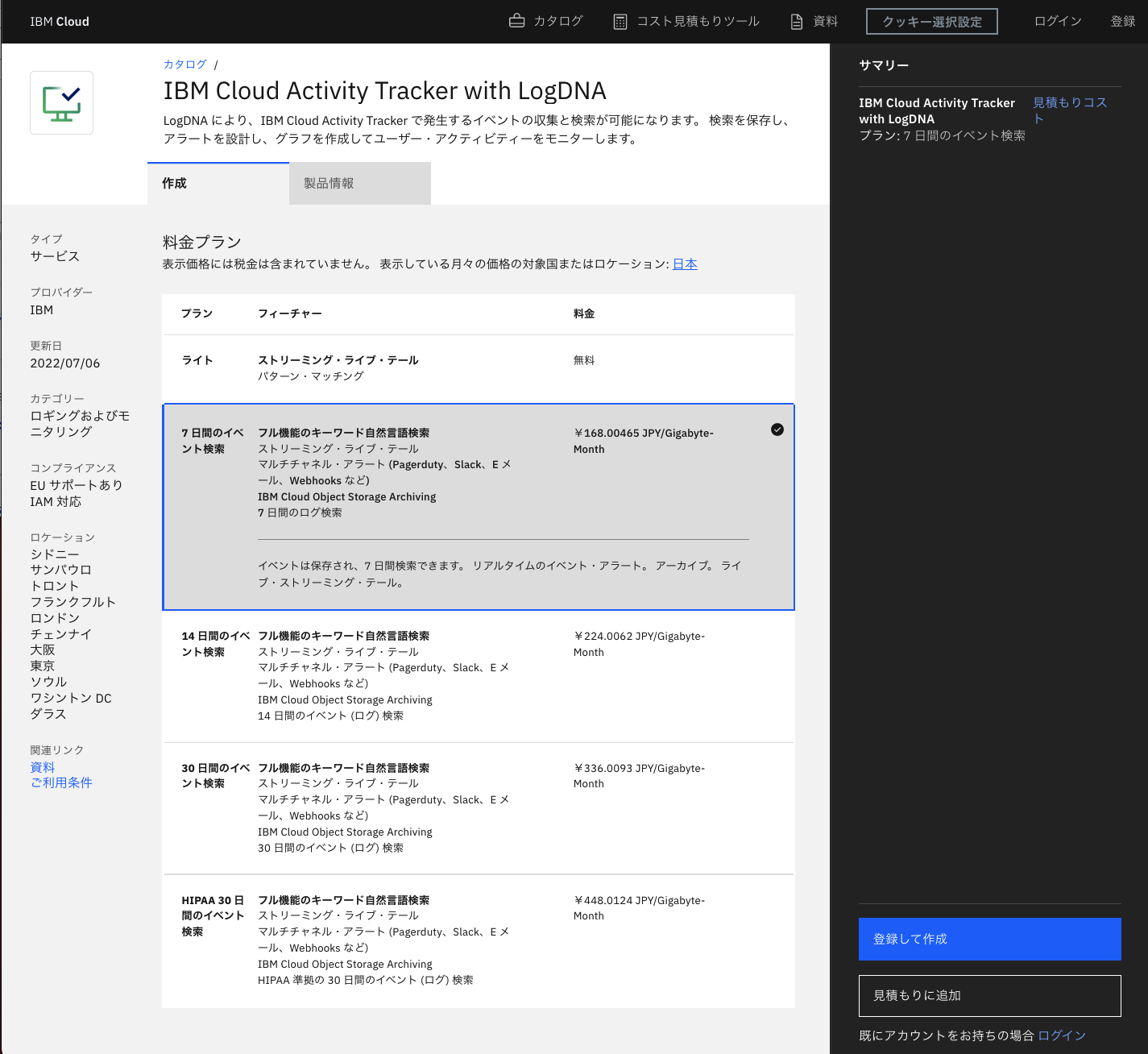
Task: Click the 見積もりに追加 button
Action: (x=989, y=996)
